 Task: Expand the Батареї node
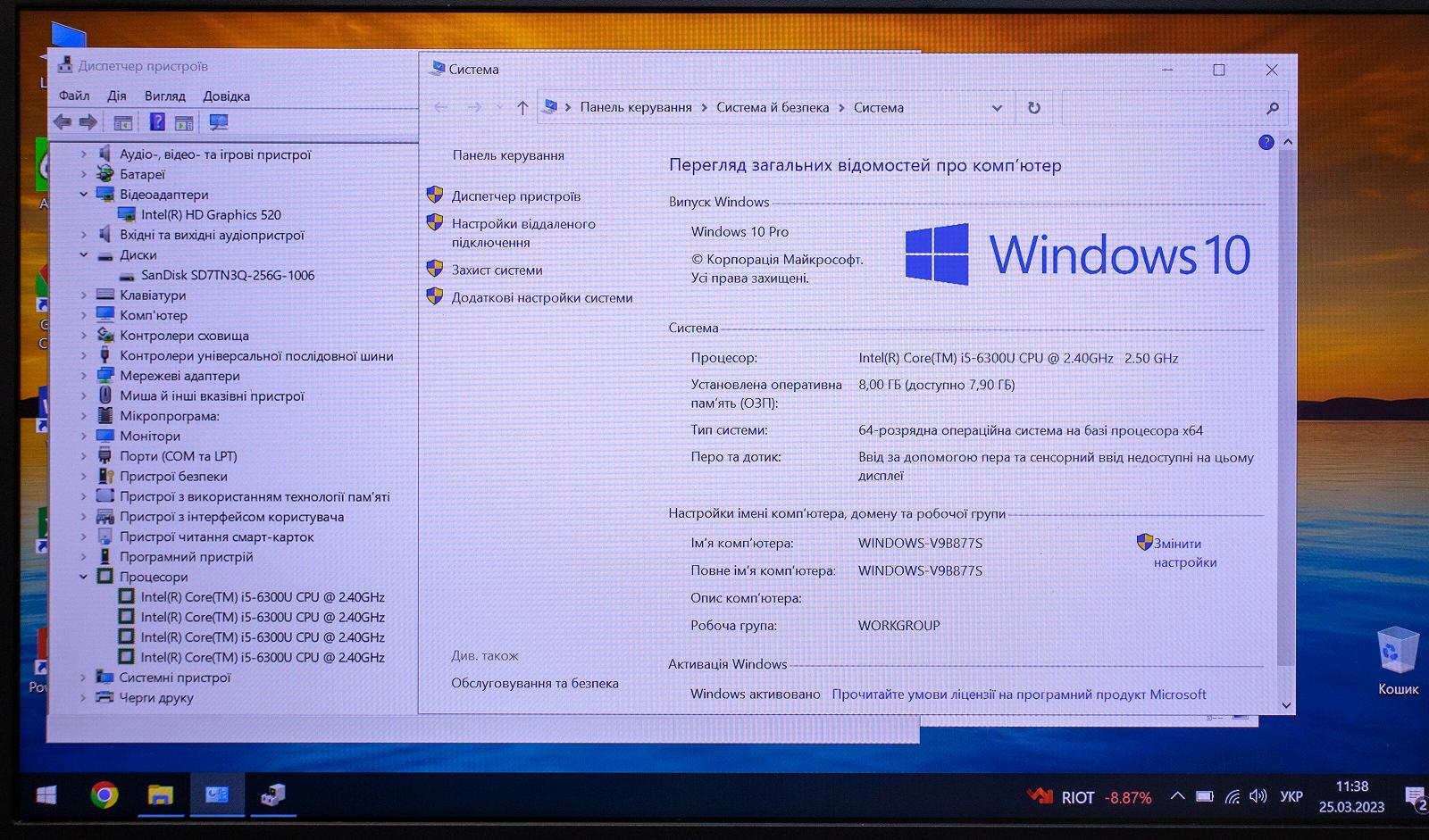[84, 174]
